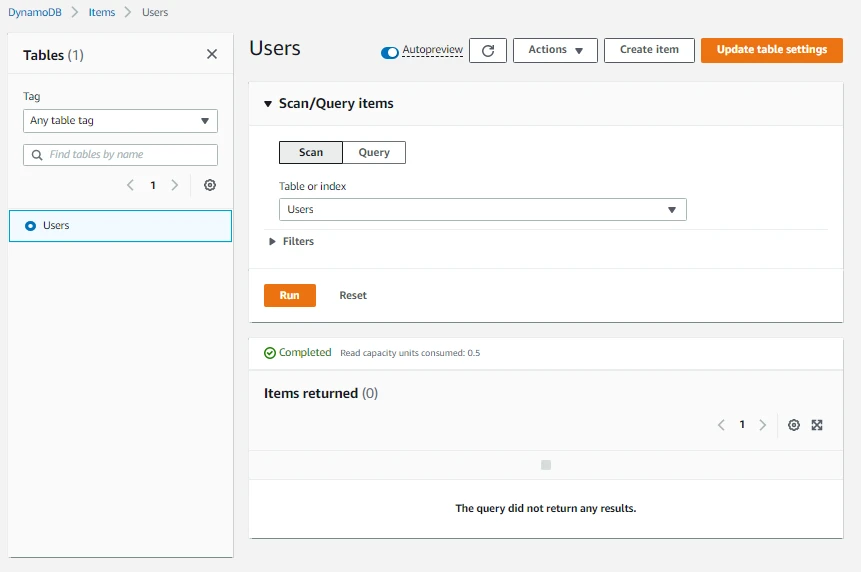Expand results to full screen icon
The width and height of the screenshot is (861, 572).
tap(817, 425)
